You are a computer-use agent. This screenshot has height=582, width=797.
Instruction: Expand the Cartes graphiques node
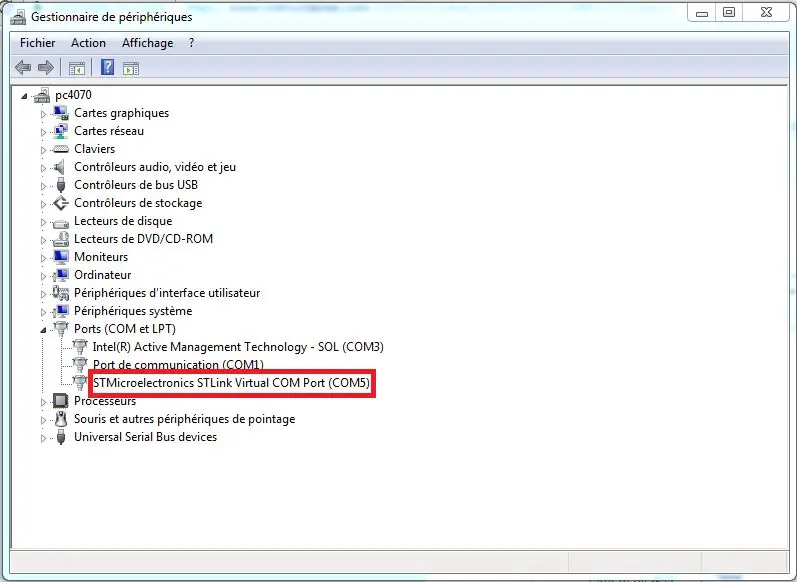coord(43,114)
